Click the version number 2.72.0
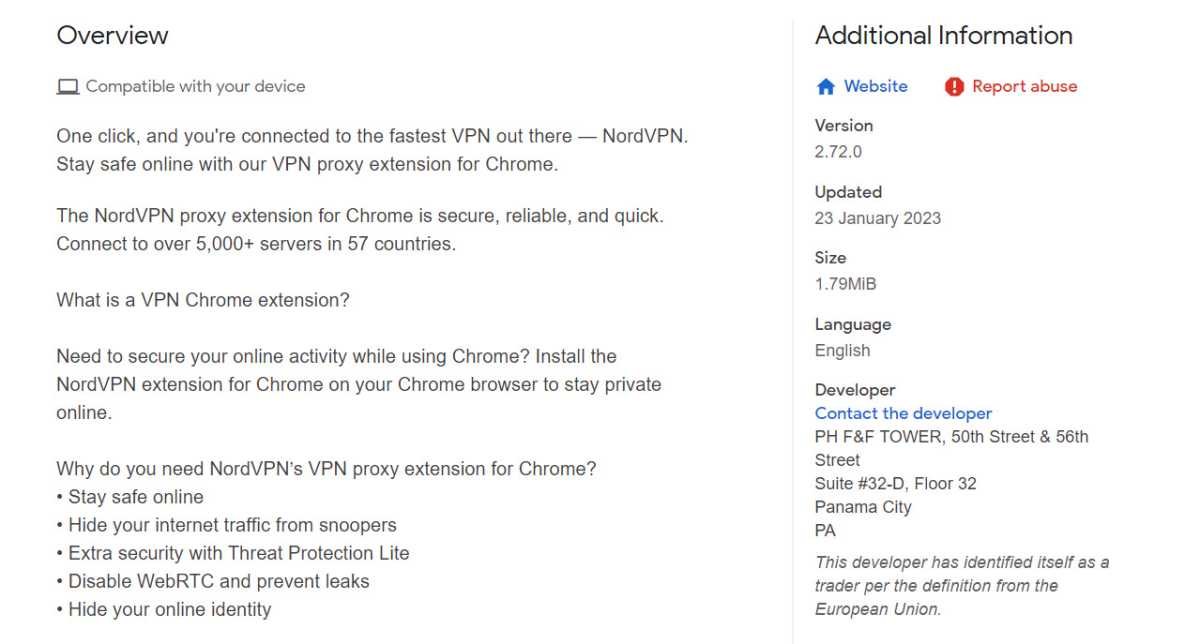 click(x=838, y=152)
